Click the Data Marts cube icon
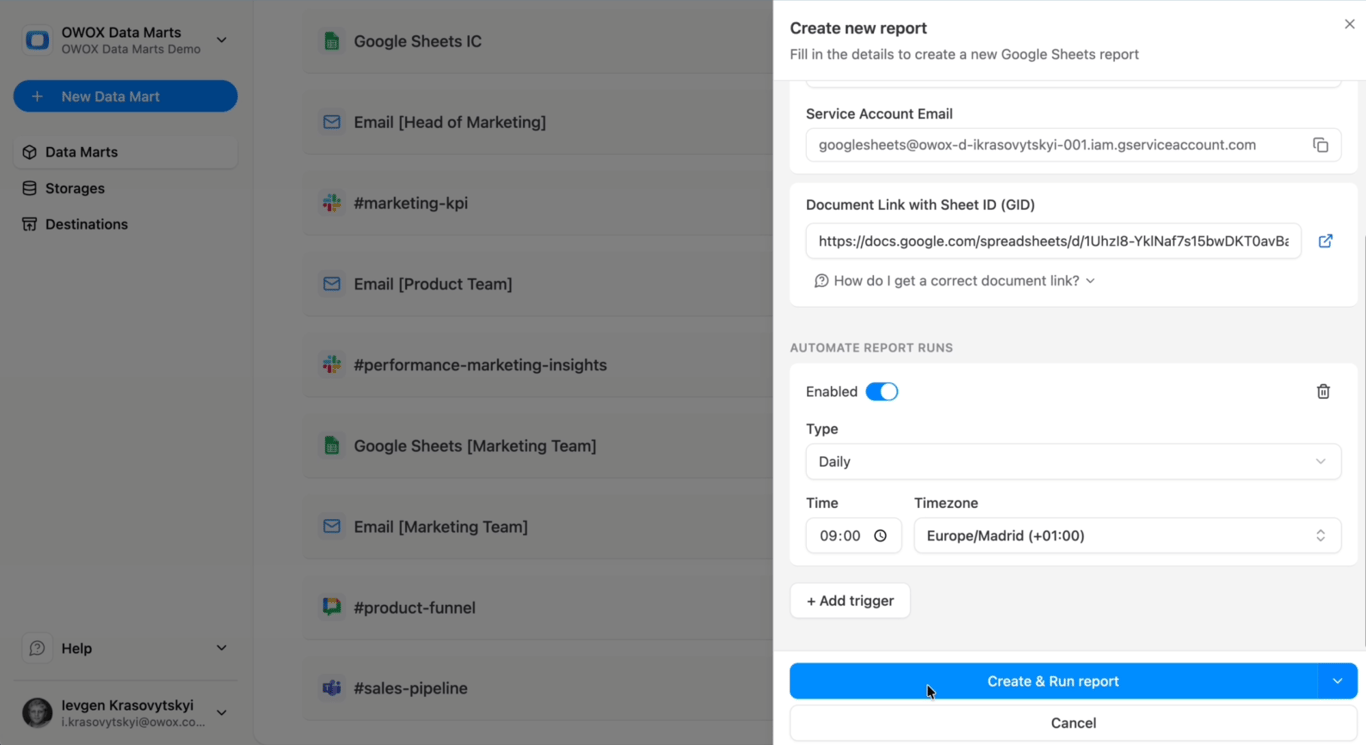 click(x=29, y=152)
